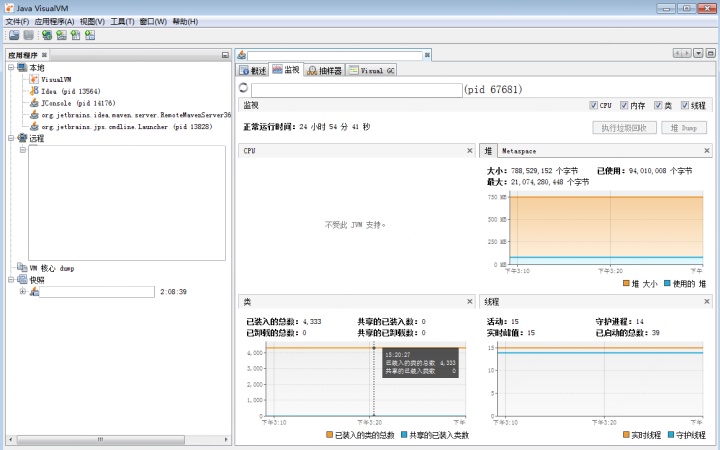Click the VM 核心 dump node
This screenshot has height=450, width=720.
tap(45, 268)
